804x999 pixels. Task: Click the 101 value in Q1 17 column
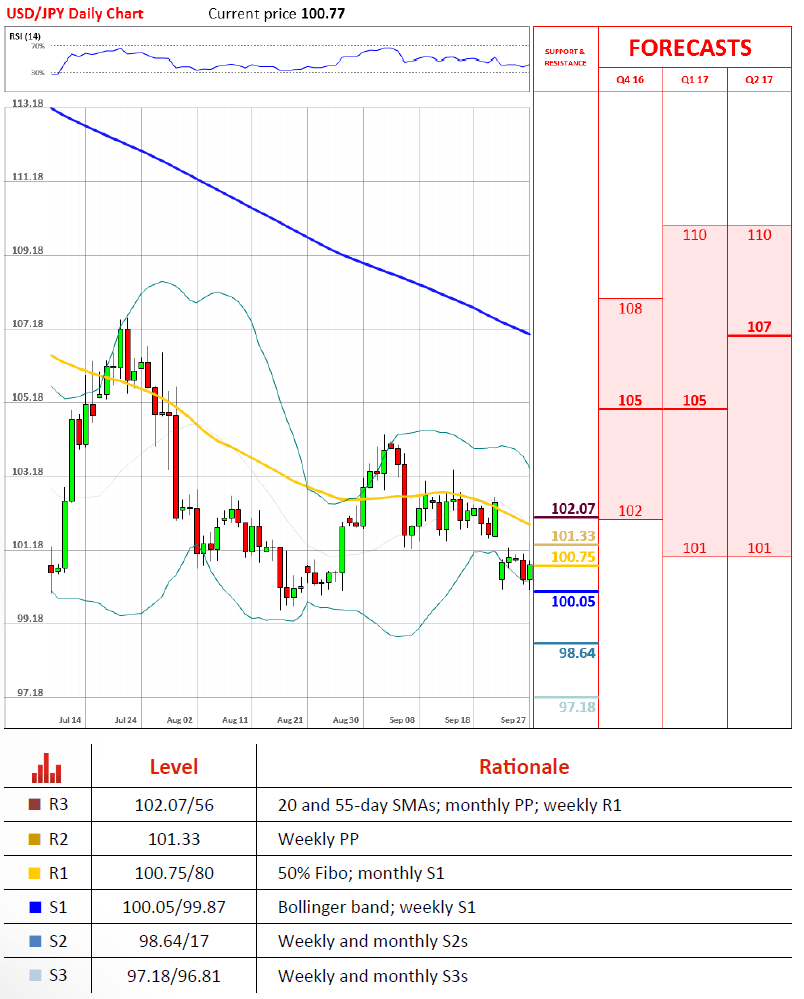(694, 549)
